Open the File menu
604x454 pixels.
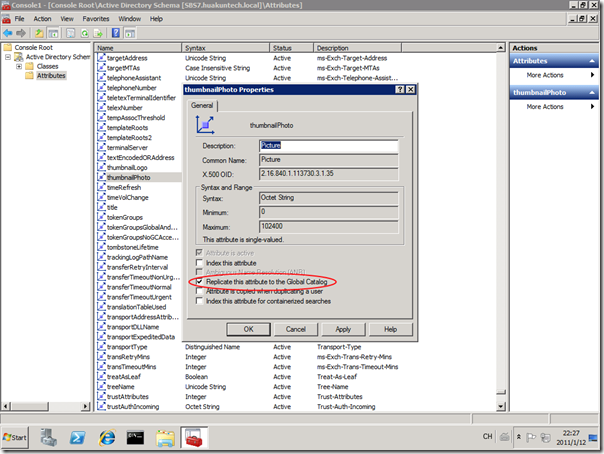point(19,18)
